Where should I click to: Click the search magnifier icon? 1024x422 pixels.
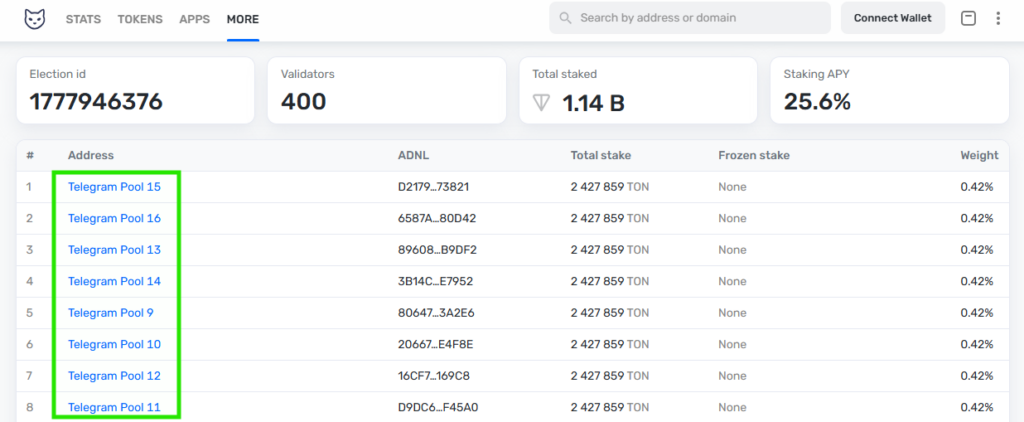point(566,18)
